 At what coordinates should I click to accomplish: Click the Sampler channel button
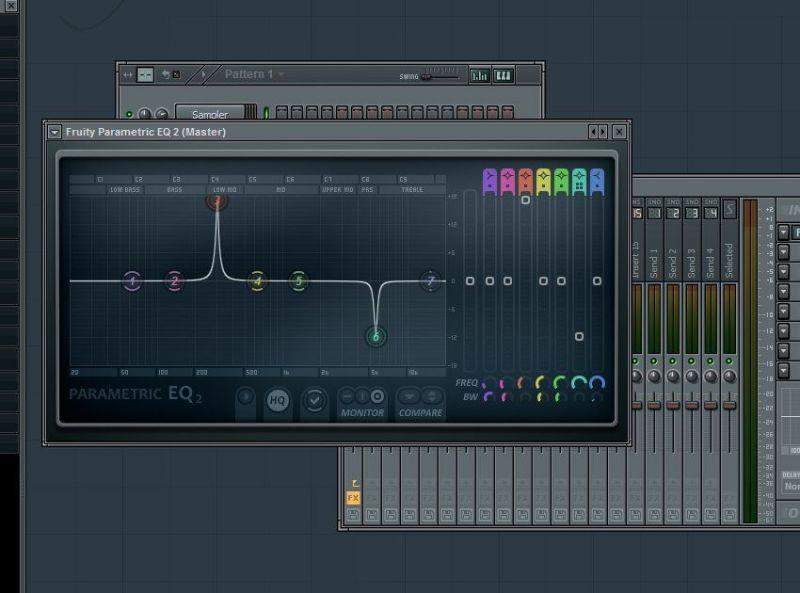[209, 114]
